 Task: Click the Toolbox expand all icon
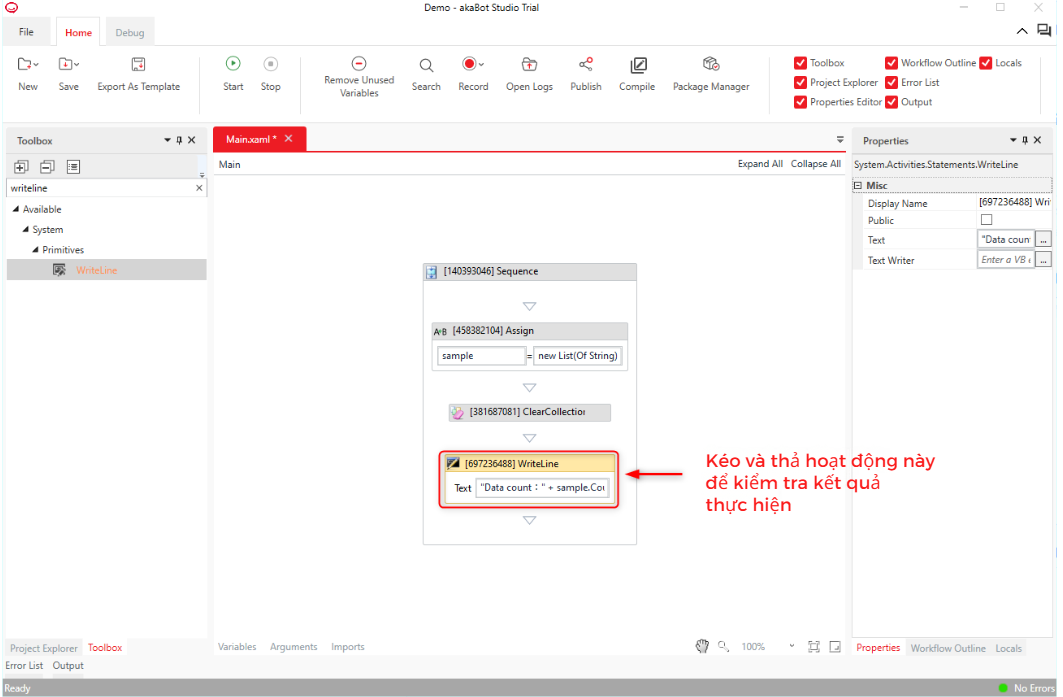21,166
